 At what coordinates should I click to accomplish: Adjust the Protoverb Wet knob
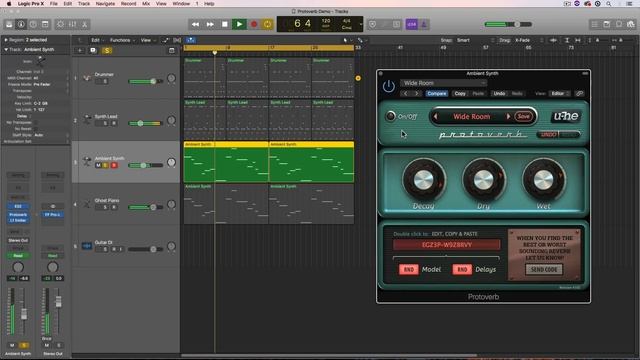(x=543, y=180)
